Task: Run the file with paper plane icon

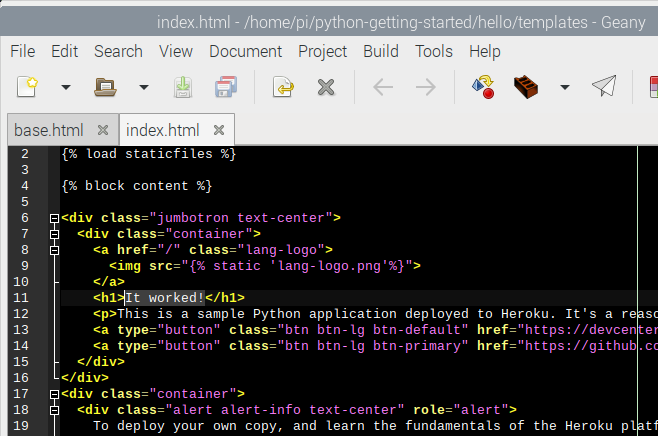Action: click(603, 88)
